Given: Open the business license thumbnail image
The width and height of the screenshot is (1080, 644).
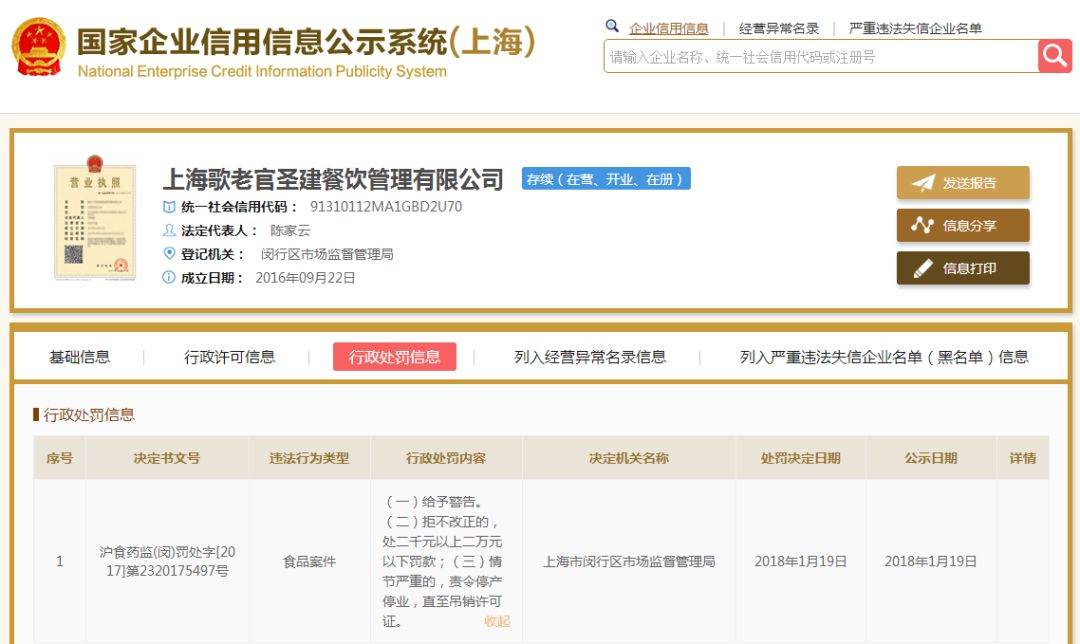Looking at the screenshot, I should [x=95, y=218].
